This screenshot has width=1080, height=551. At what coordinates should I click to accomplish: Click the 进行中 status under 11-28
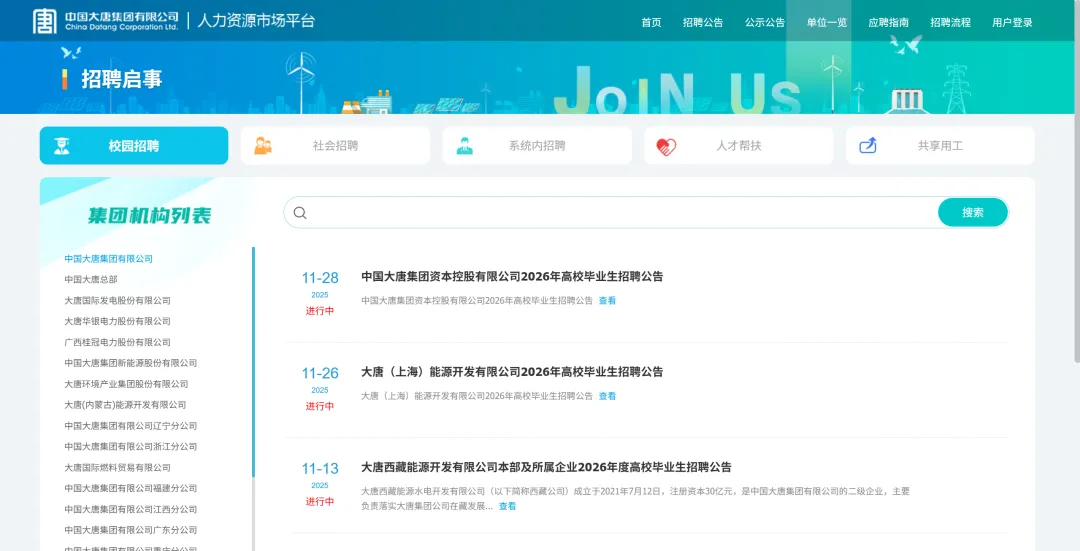[x=320, y=311]
